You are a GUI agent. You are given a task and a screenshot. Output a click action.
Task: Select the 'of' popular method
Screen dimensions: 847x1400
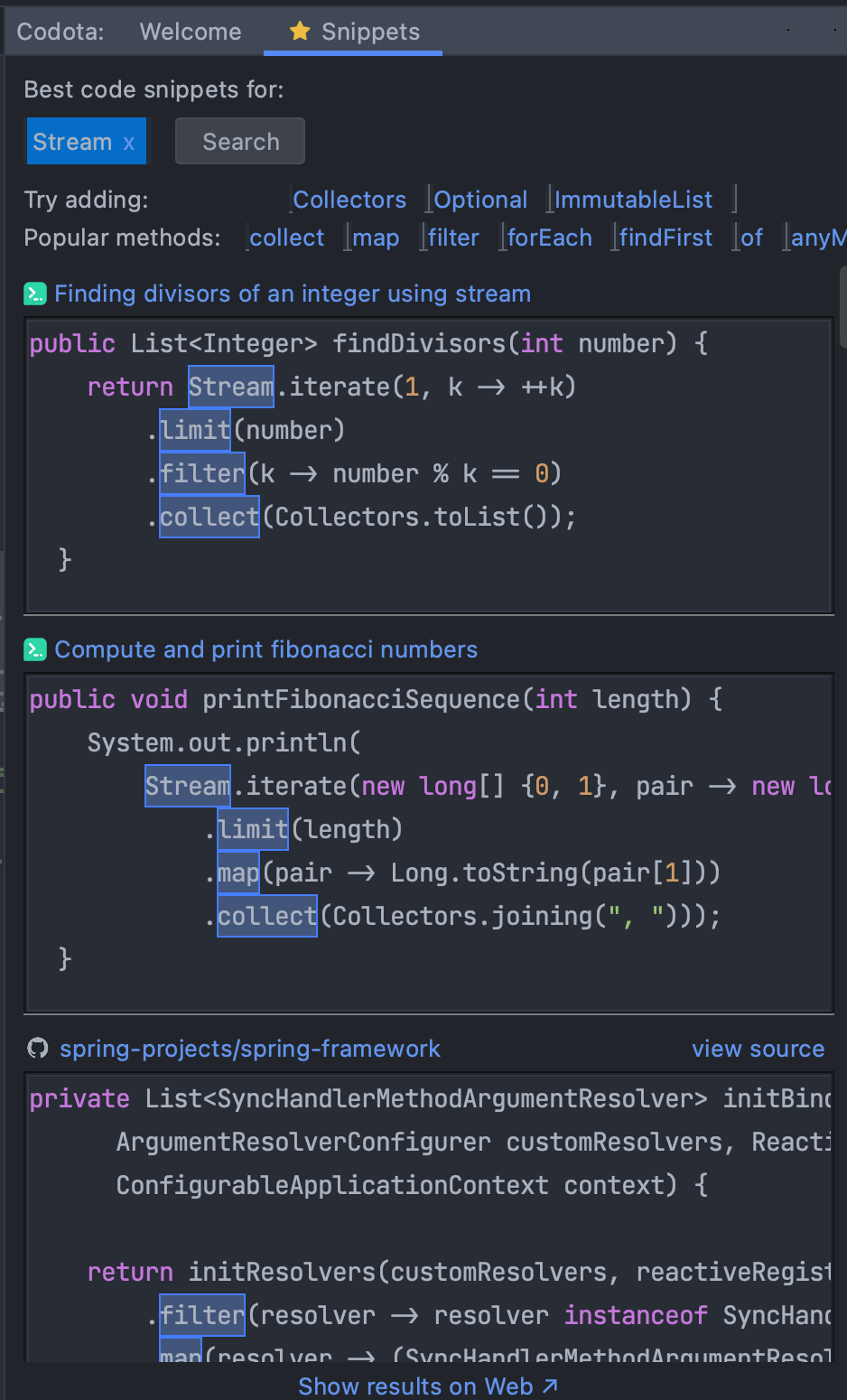pos(751,238)
